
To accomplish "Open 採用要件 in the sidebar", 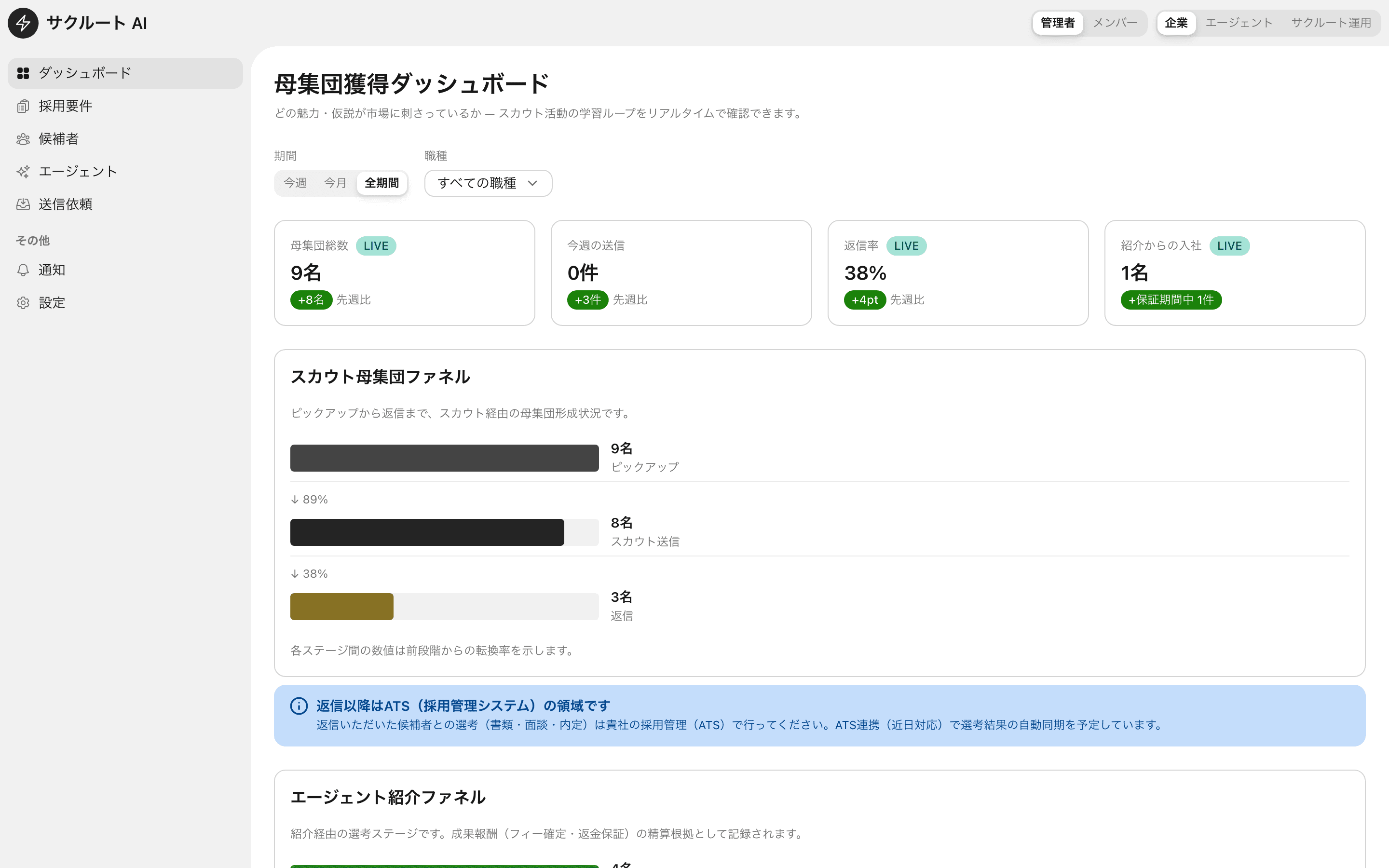I will pos(125,106).
